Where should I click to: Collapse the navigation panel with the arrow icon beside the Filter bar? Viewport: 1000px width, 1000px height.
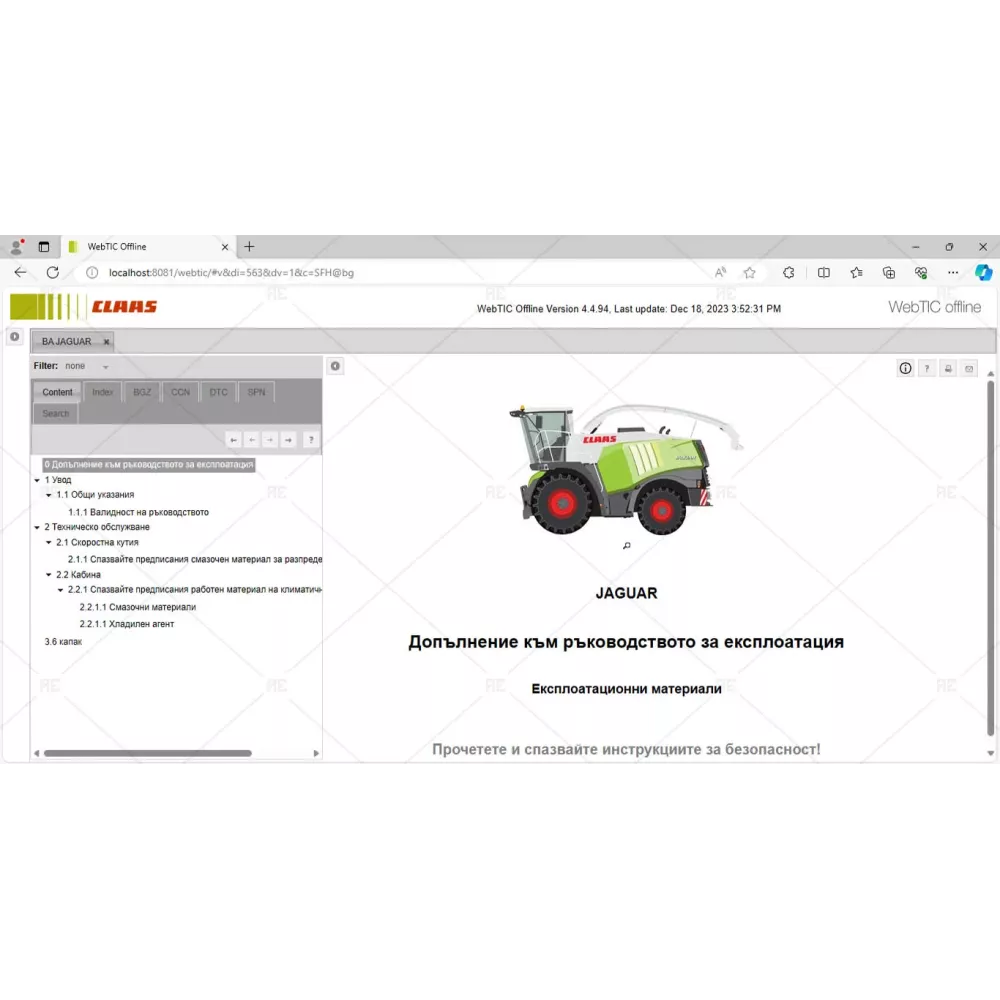pyautogui.click(x=335, y=366)
